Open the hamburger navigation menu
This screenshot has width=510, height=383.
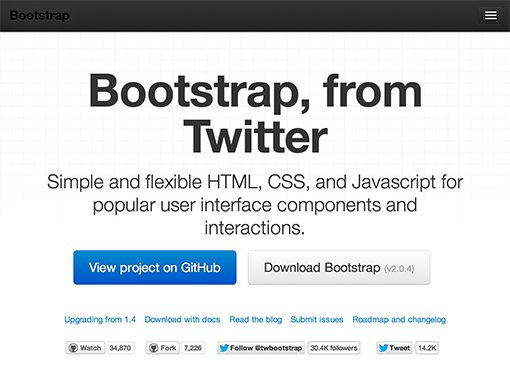point(491,15)
